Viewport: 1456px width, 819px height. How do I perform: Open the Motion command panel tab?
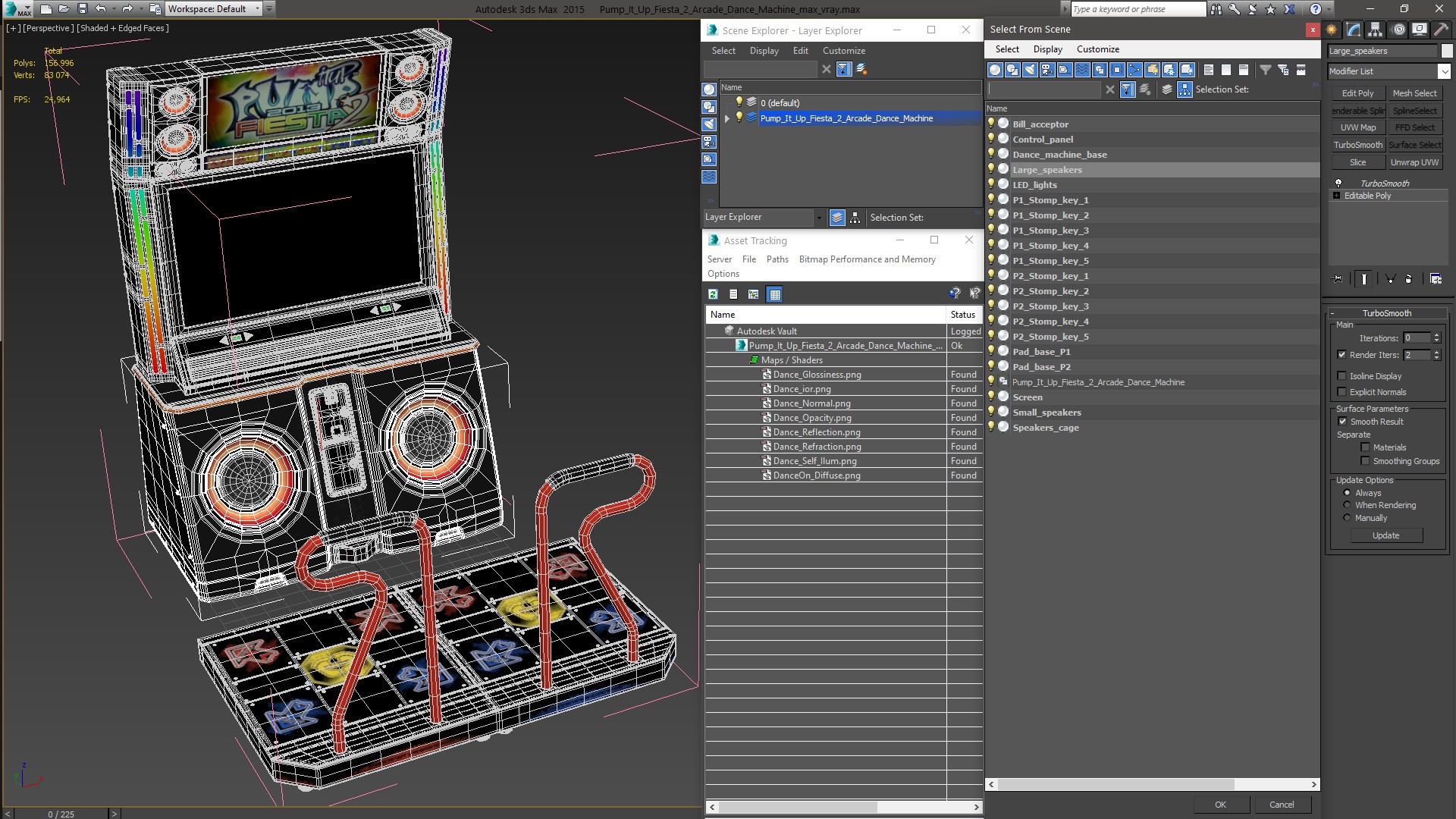pyautogui.click(x=1398, y=30)
